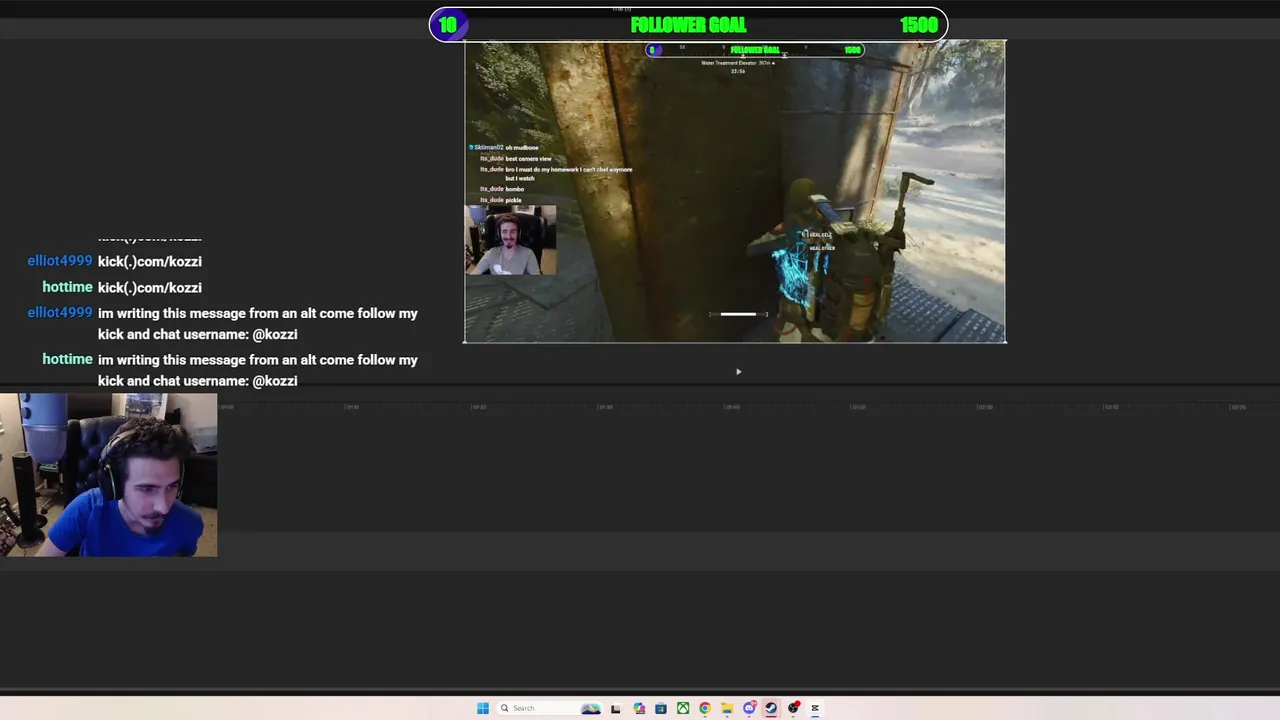Switch to Google Chrome in taskbar
1280x720 pixels.
click(705, 708)
